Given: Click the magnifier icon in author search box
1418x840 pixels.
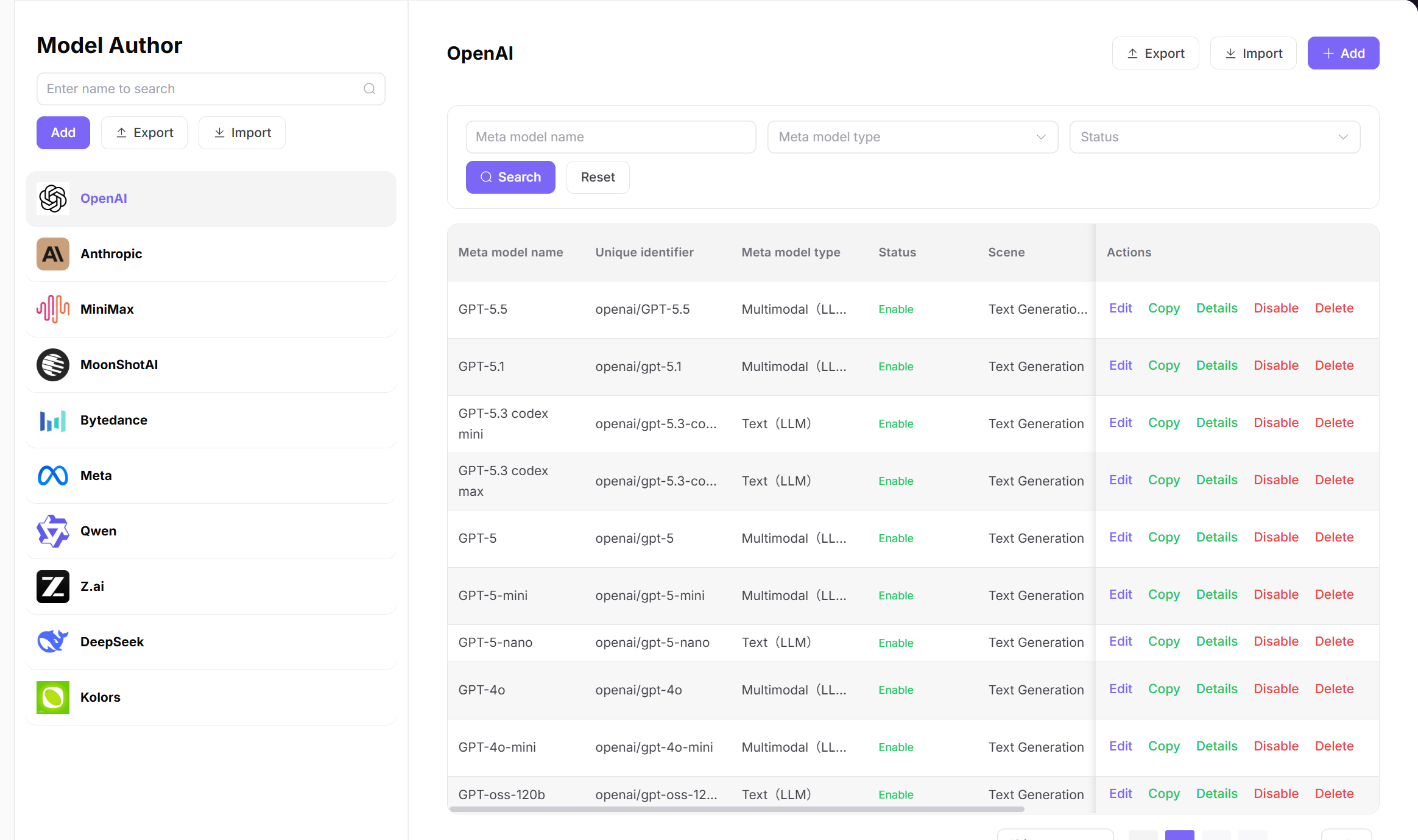Looking at the screenshot, I should tap(369, 89).
